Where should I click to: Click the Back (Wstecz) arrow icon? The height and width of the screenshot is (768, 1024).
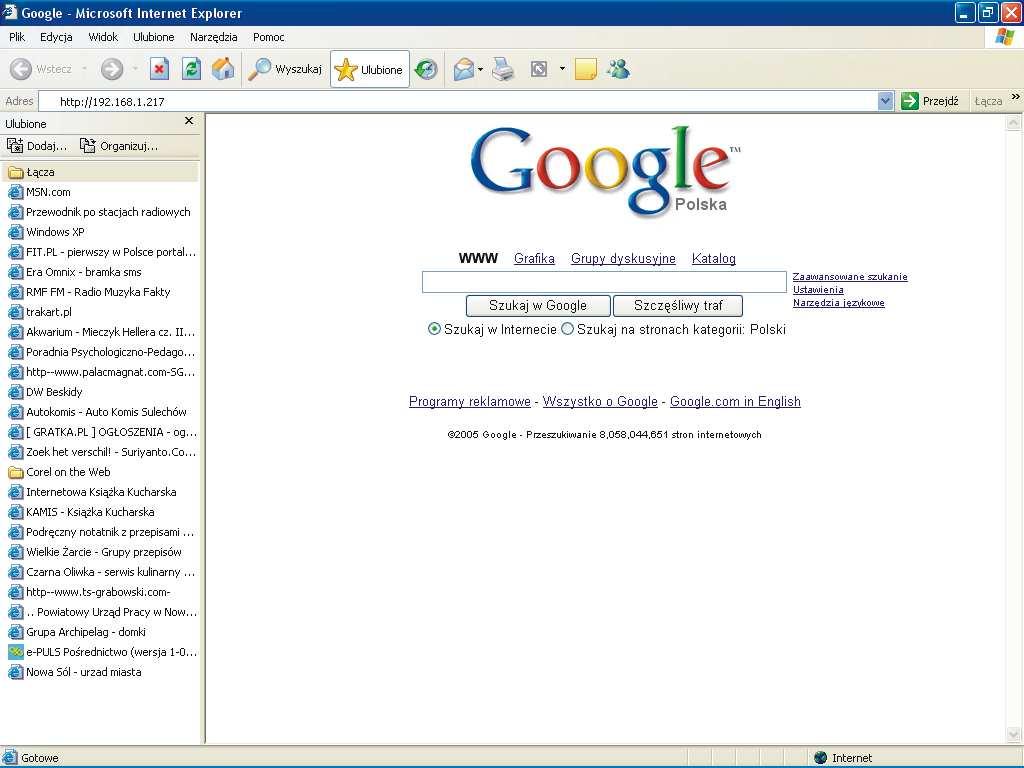tap(21, 69)
